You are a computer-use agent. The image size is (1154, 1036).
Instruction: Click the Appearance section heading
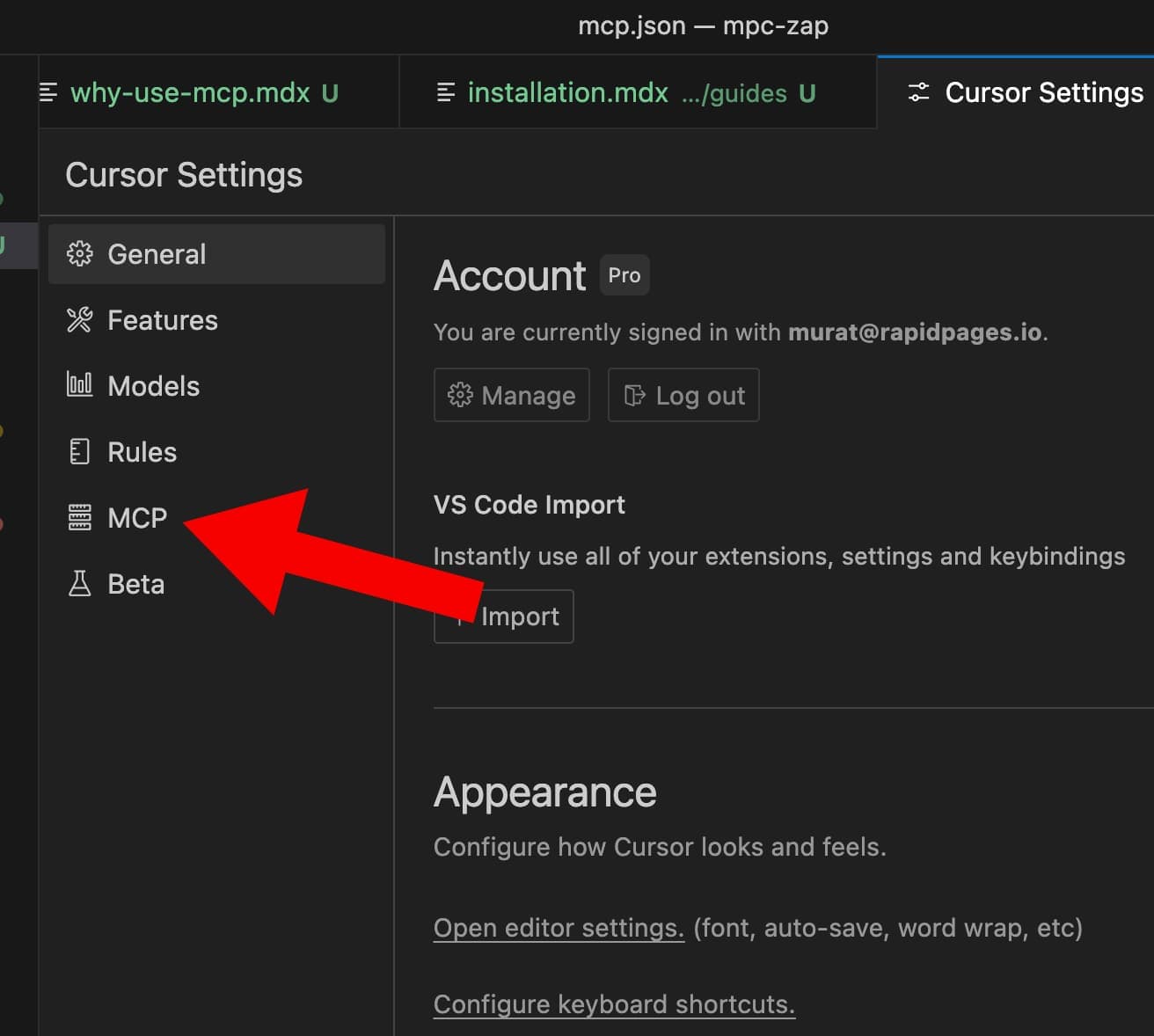544,792
